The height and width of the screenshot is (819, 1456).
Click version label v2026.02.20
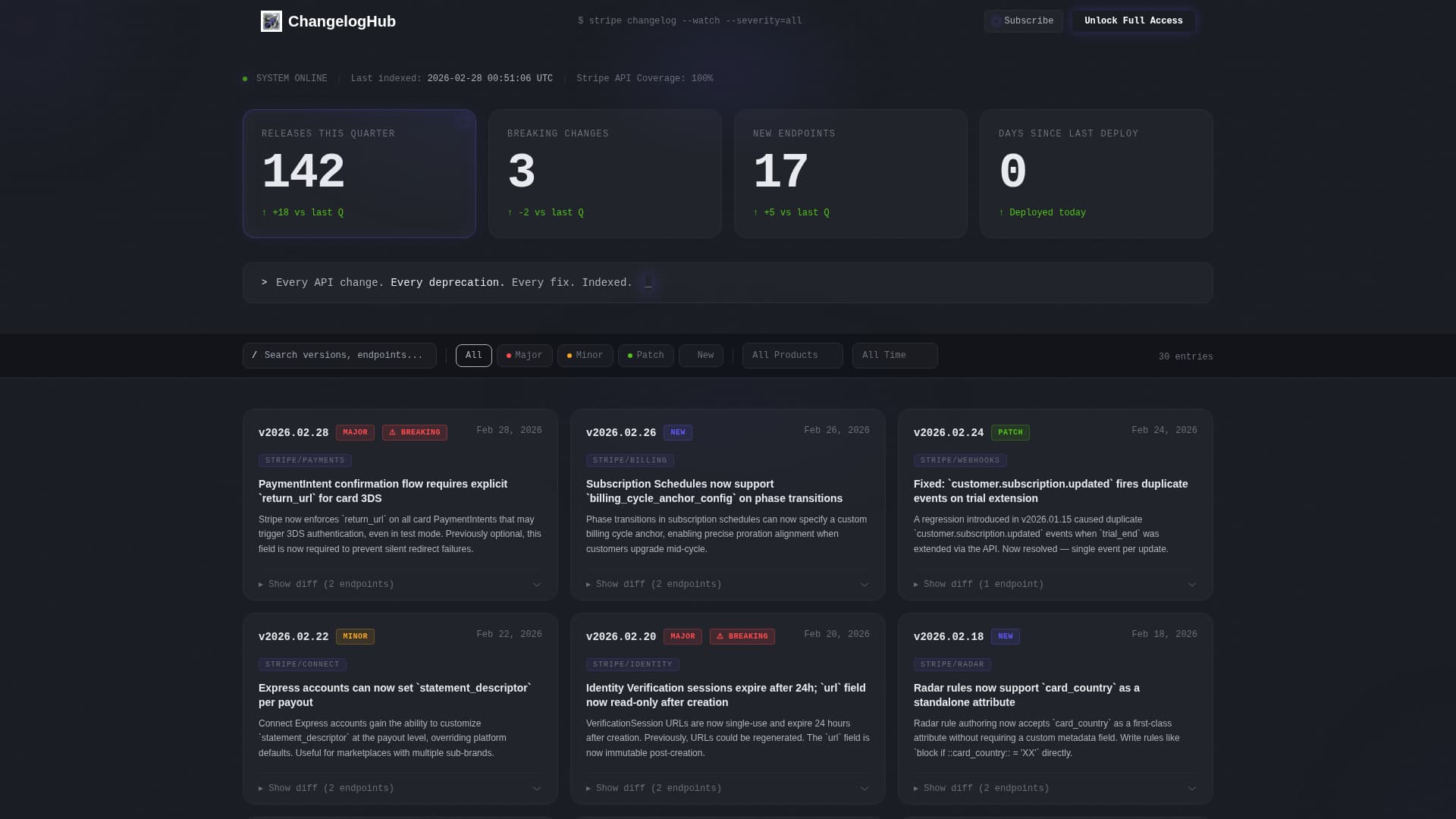pyautogui.click(x=621, y=637)
